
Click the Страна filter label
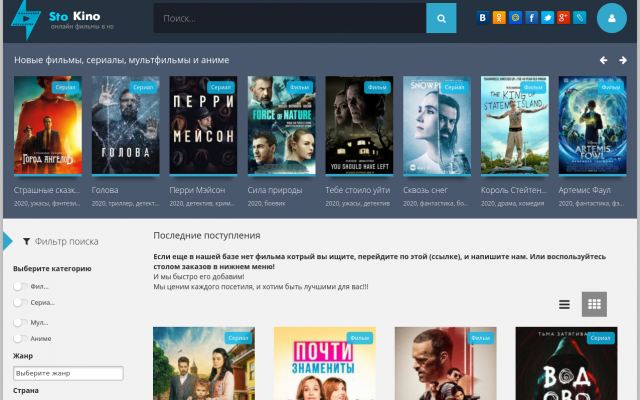(26, 391)
